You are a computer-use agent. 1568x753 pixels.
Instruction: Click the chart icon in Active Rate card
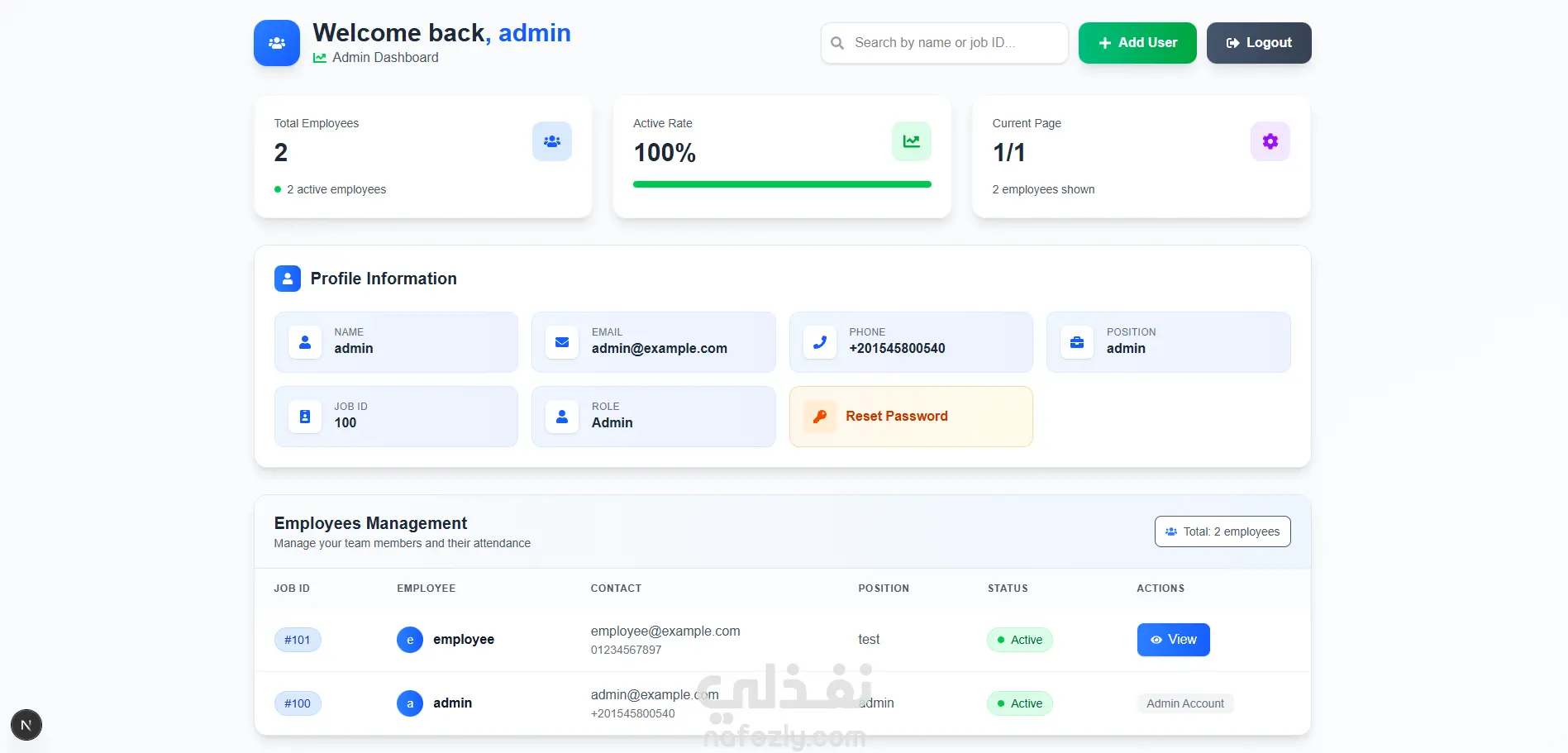(912, 141)
